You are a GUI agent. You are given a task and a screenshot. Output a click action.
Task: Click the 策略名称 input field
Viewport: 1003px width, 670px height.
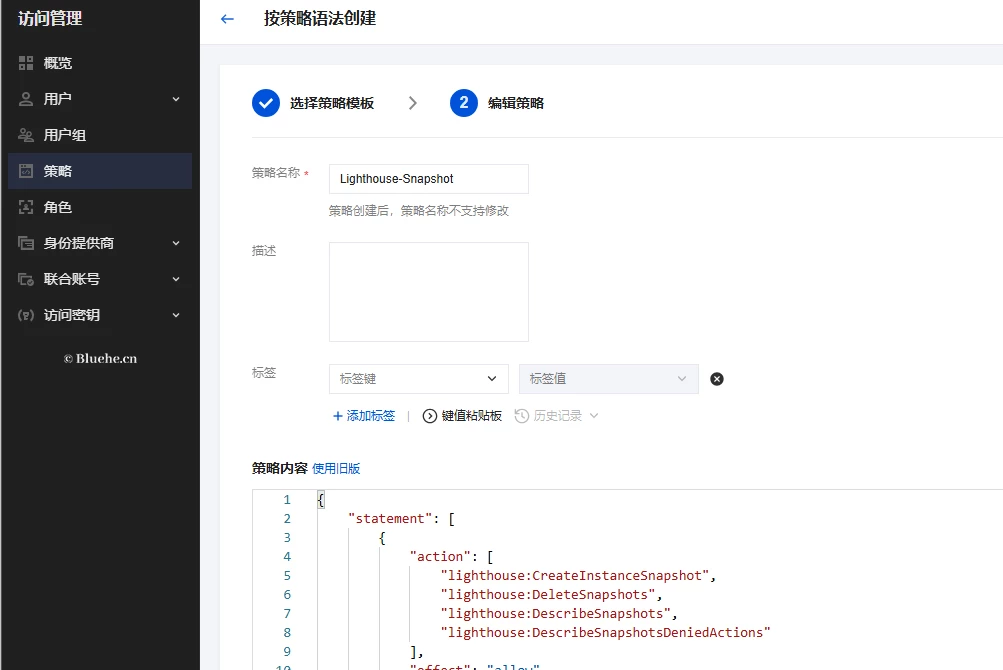[x=429, y=179]
